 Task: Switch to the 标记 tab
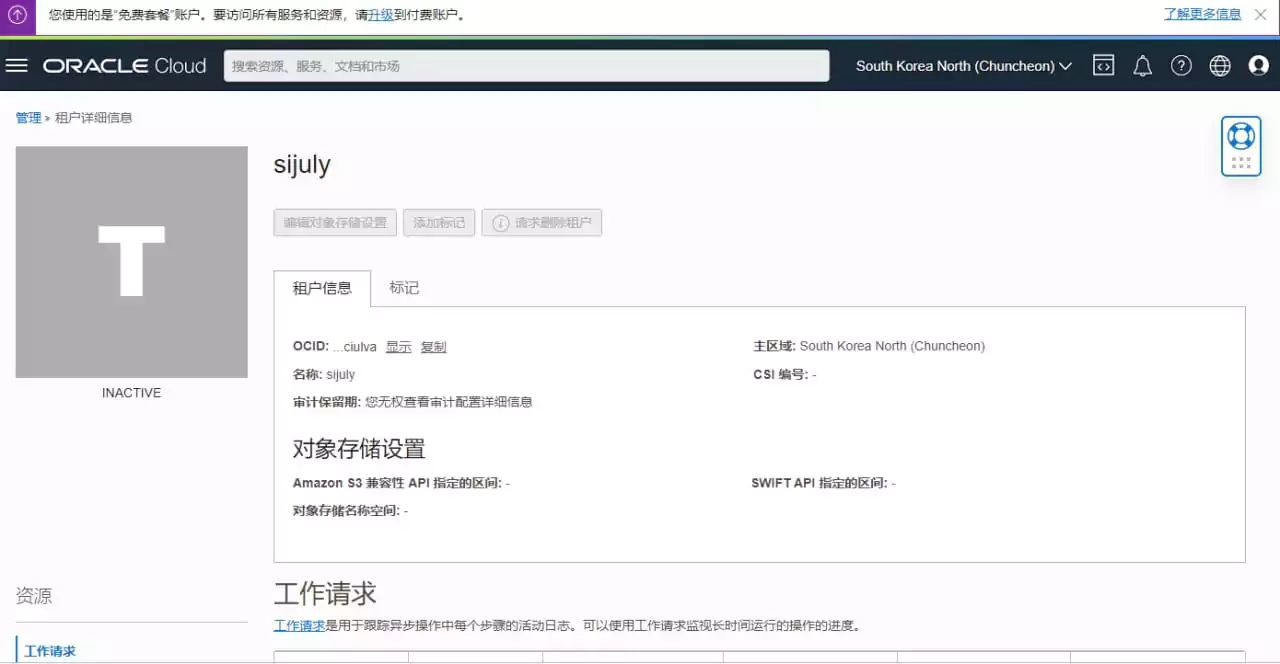[x=404, y=288]
